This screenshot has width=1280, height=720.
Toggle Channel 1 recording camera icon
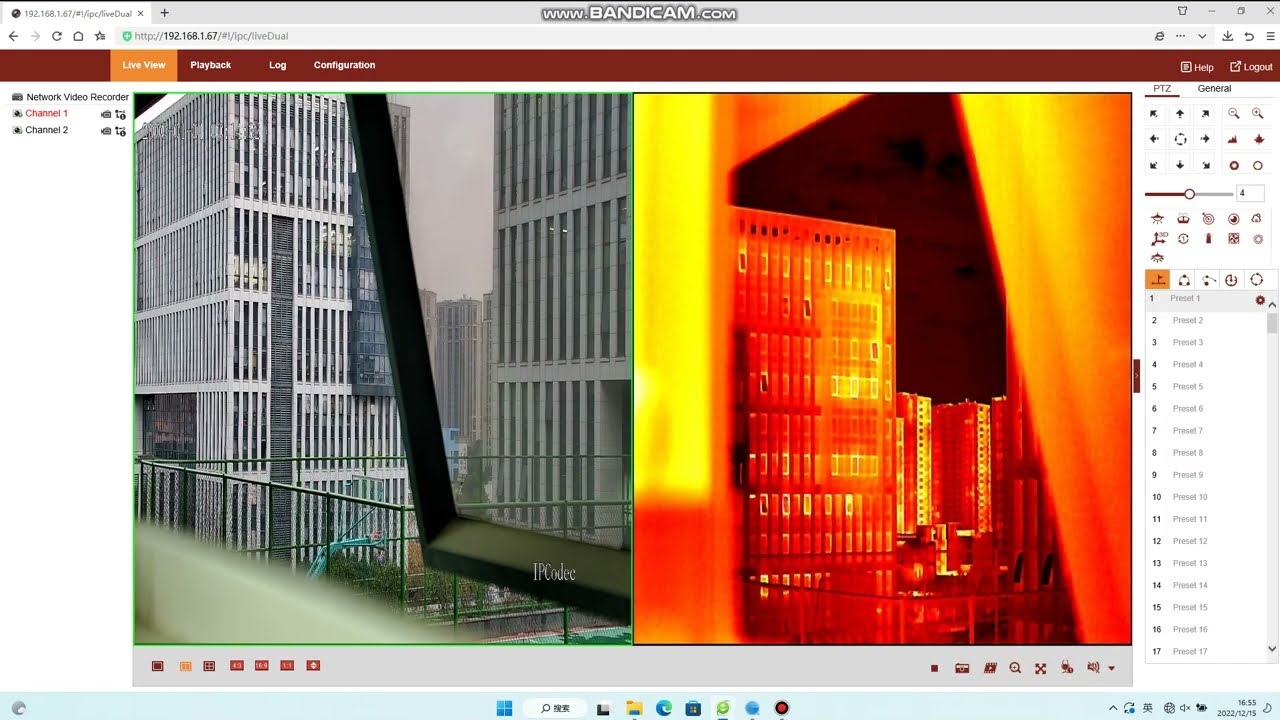click(x=106, y=114)
